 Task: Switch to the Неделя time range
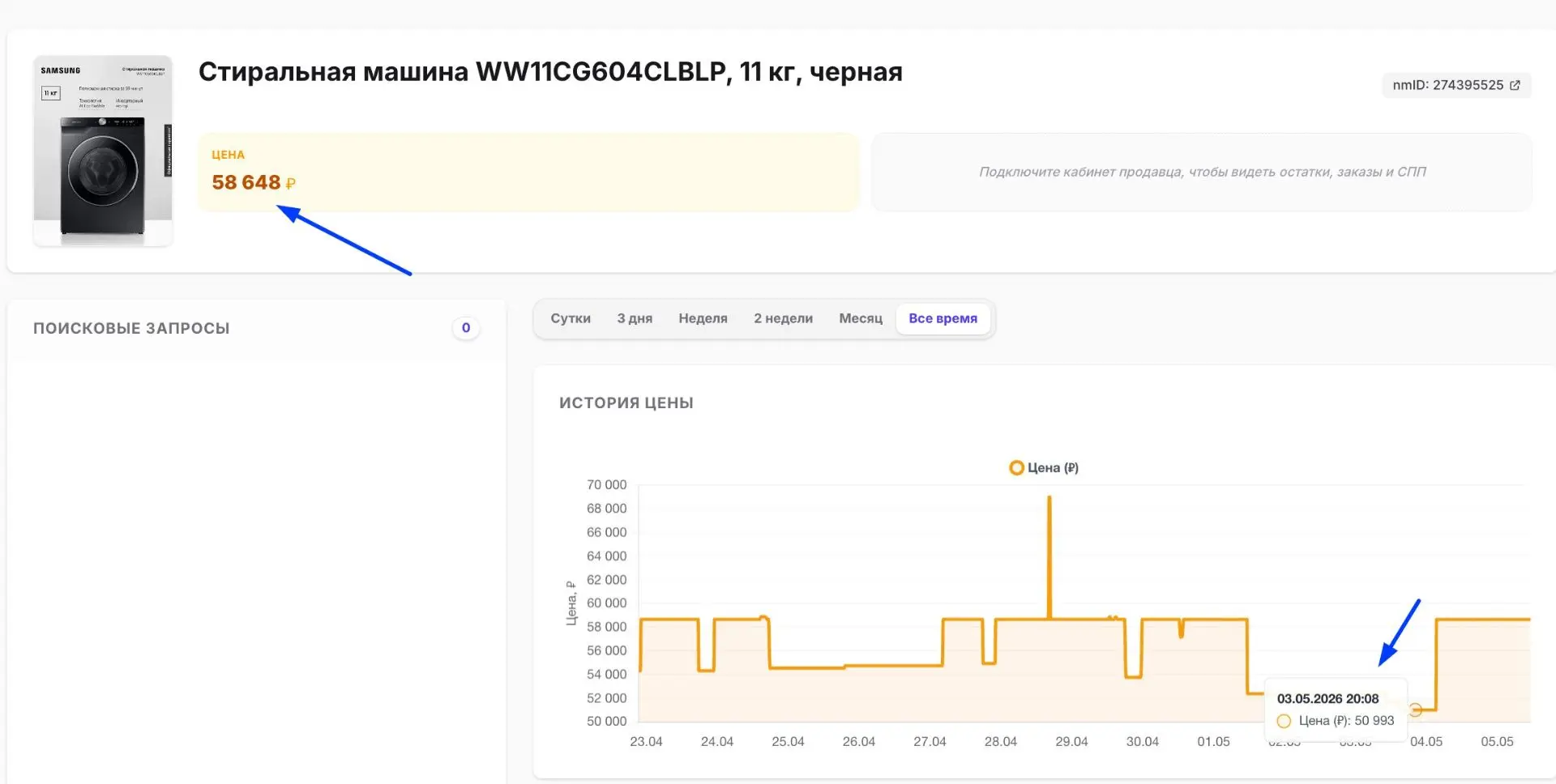coord(703,318)
